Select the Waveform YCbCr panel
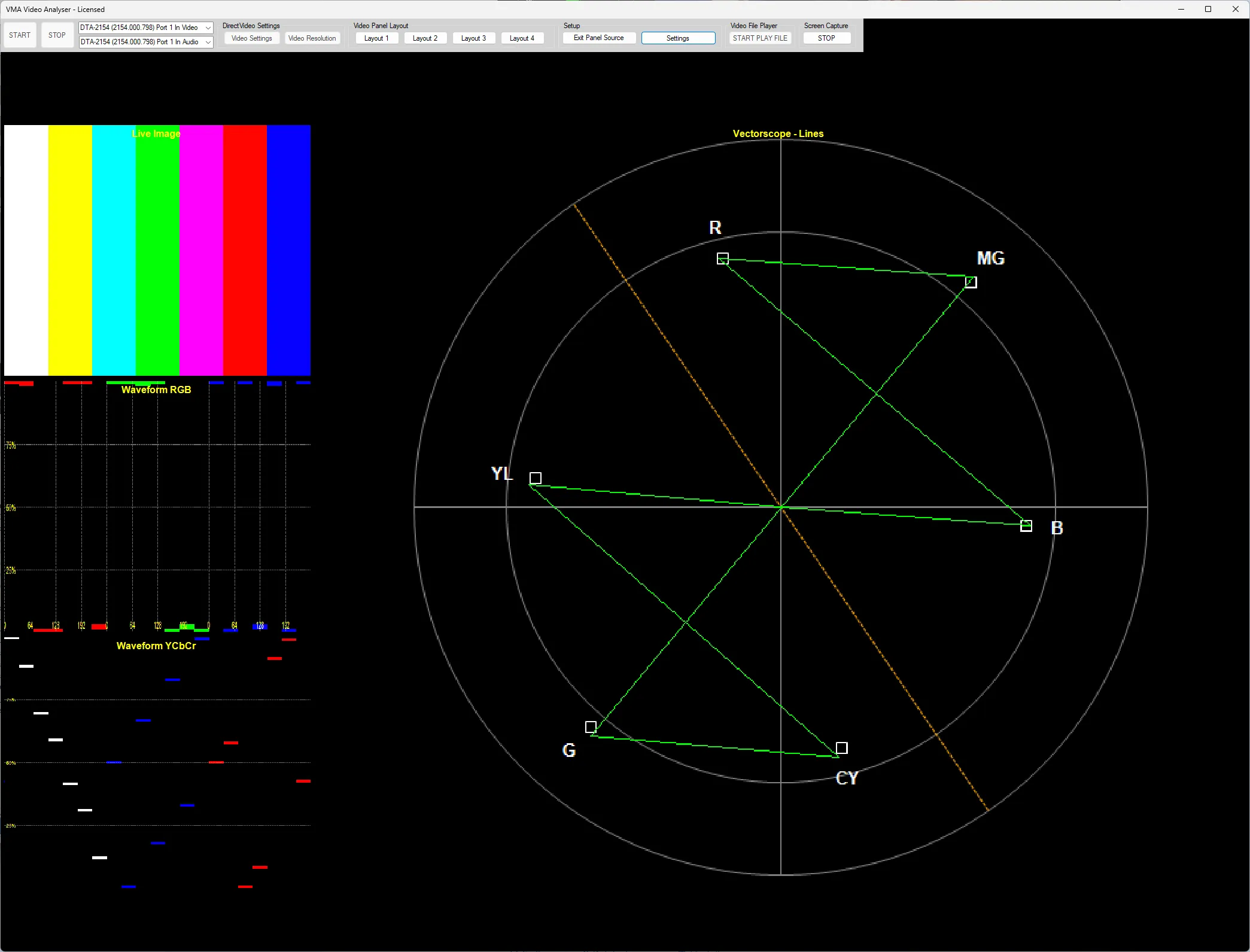1250x952 pixels. pos(157,766)
